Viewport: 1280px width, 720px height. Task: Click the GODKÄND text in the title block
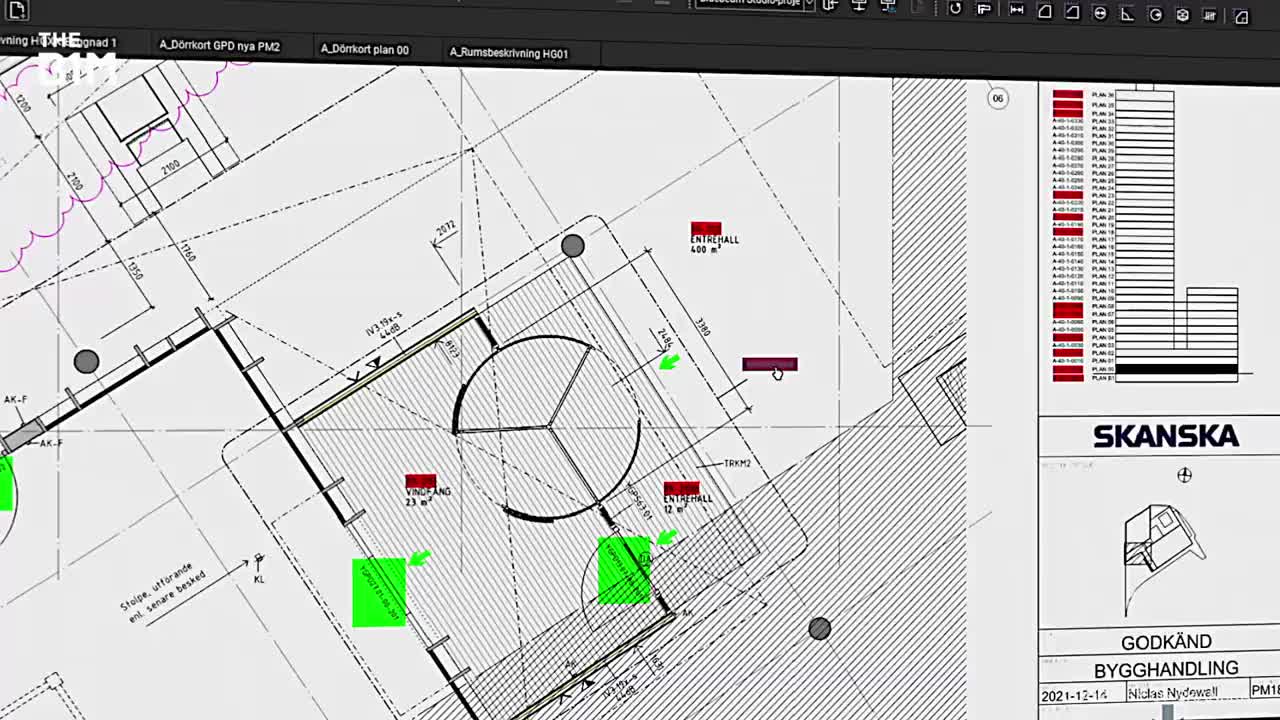pos(1166,643)
